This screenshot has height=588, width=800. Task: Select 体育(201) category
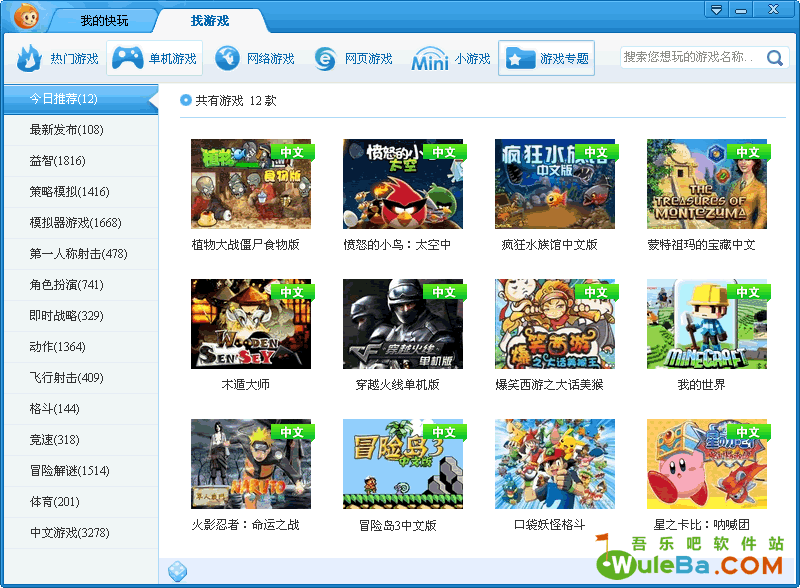click(x=81, y=502)
